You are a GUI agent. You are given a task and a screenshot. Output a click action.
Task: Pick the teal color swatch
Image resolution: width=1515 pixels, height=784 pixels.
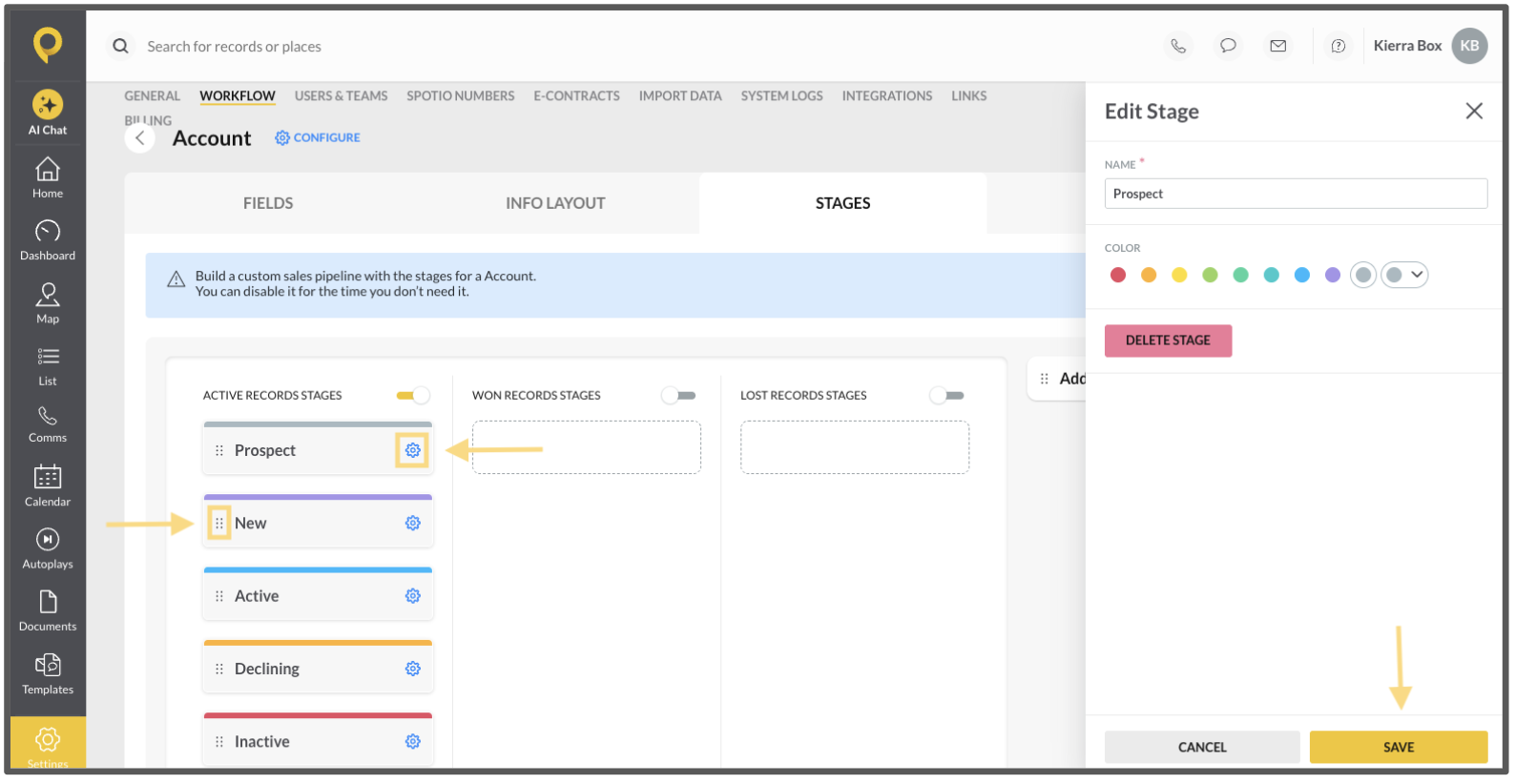tap(1272, 276)
